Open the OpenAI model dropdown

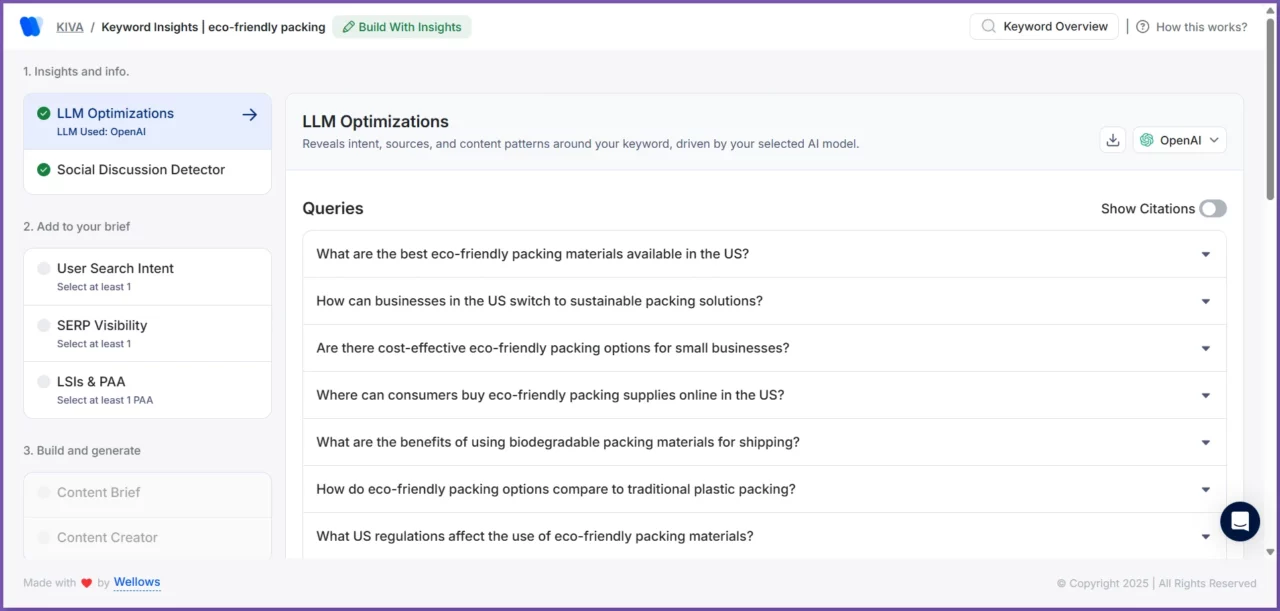point(1180,140)
